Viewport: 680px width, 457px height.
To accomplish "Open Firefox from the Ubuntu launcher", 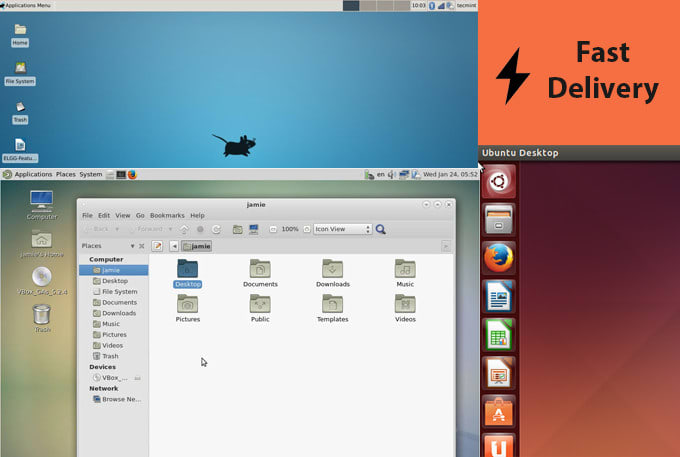I will (498, 257).
